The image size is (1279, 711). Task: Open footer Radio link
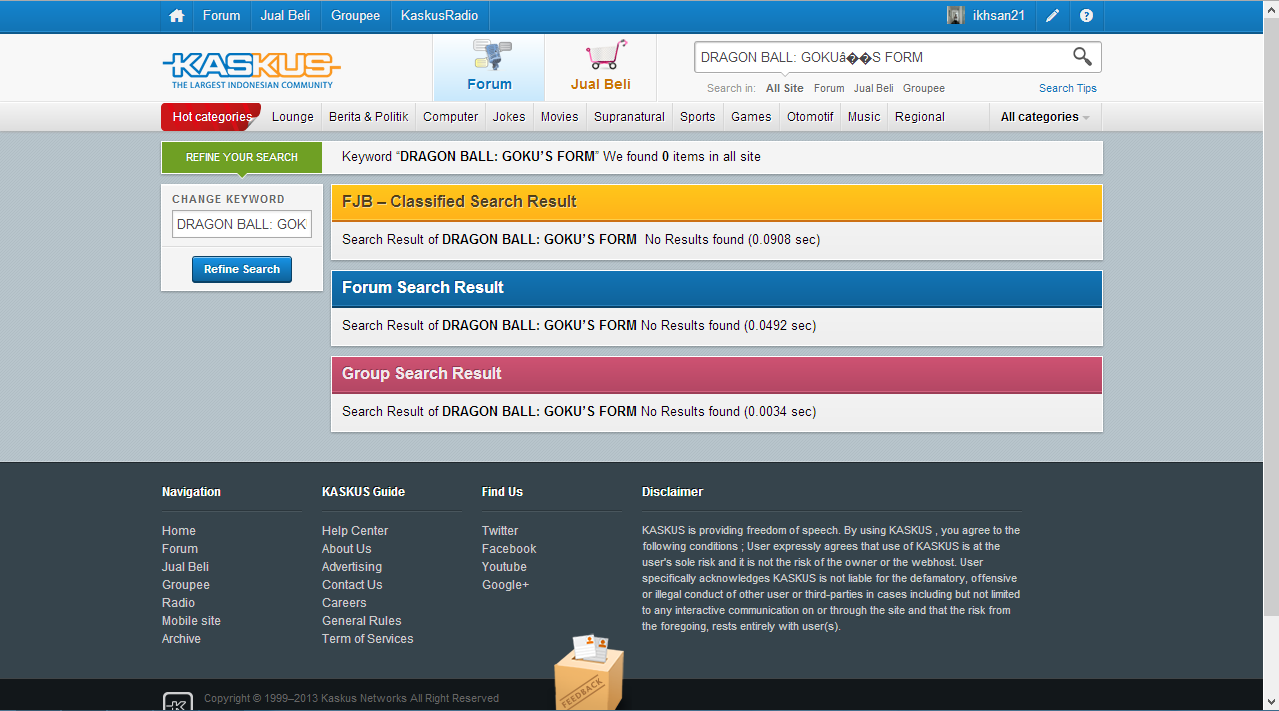pos(179,603)
